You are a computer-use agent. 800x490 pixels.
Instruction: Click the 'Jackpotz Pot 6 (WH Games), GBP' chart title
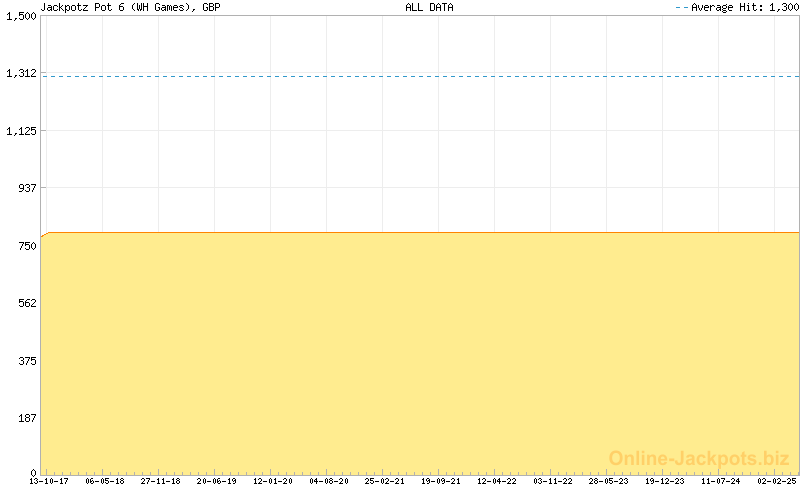pyautogui.click(x=130, y=7)
